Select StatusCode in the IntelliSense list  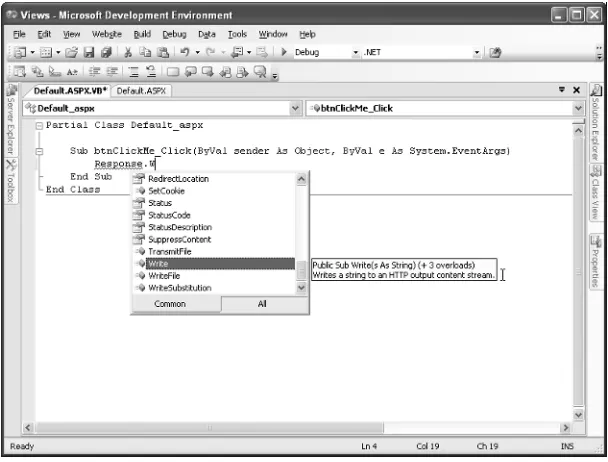point(214,215)
